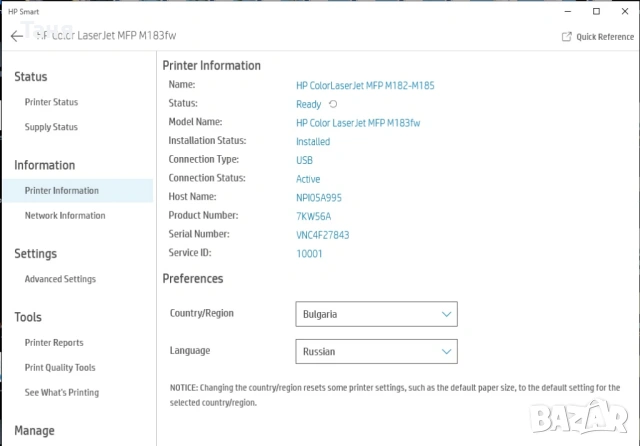The width and height of the screenshot is (640, 446).
Task: Select Printer Information in sidebar
Action: tap(62, 190)
